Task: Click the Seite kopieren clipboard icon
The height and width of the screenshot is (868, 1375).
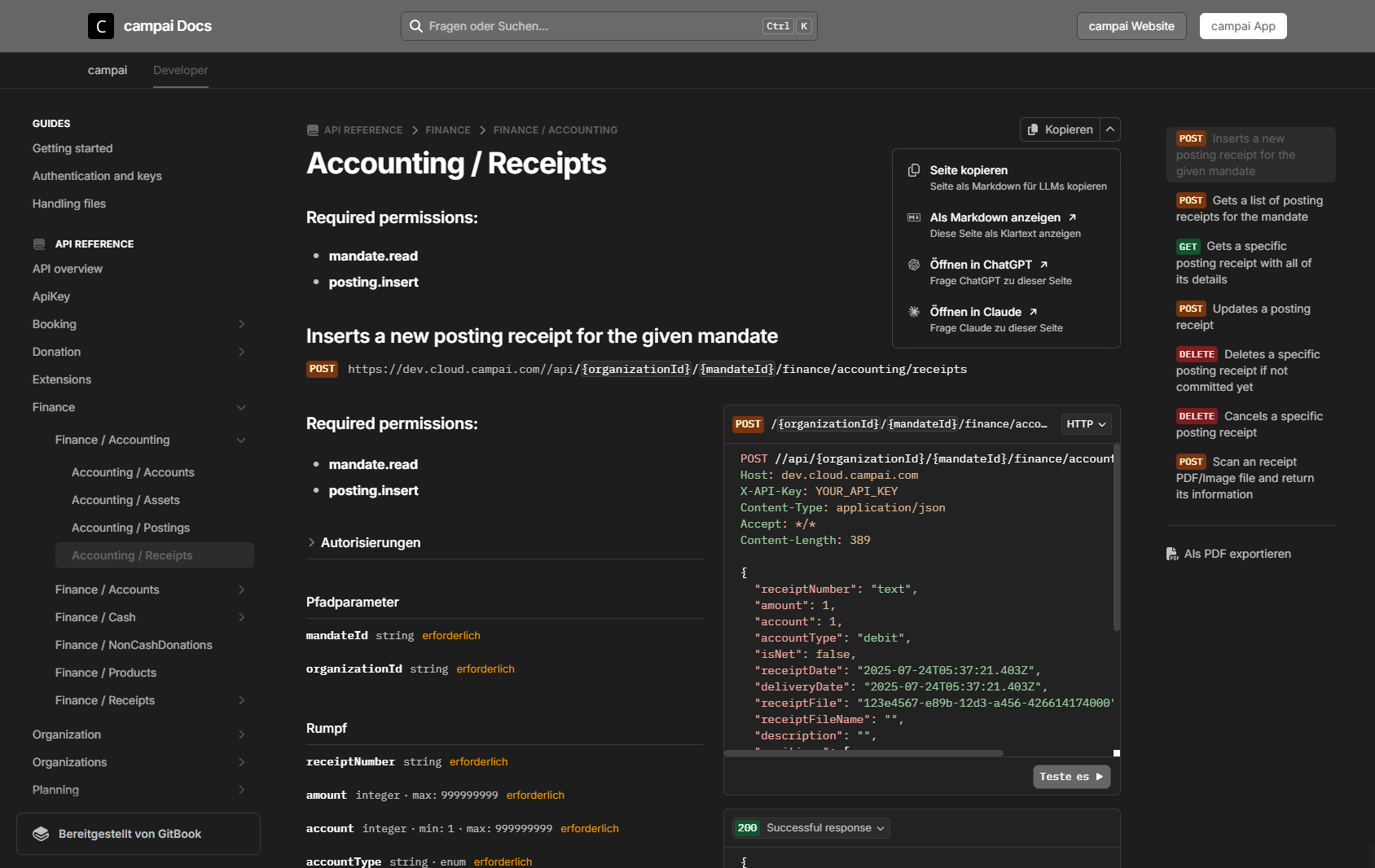Action: [x=914, y=170]
